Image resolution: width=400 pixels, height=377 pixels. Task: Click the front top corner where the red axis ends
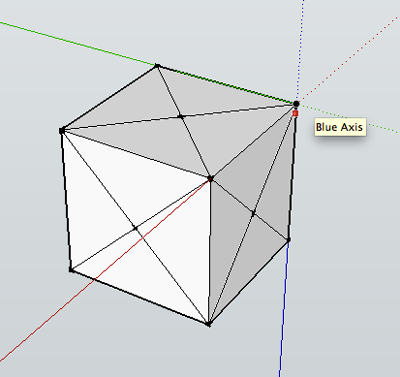(210, 179)
